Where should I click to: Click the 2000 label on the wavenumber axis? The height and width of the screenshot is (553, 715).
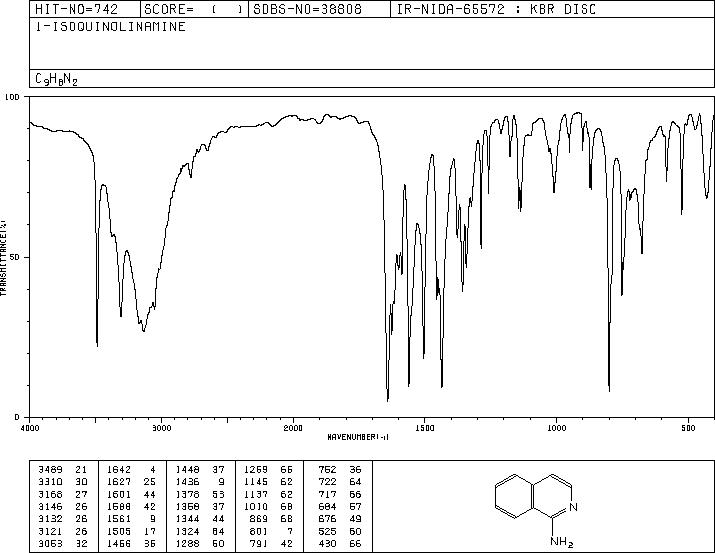(x=293, y=428)
